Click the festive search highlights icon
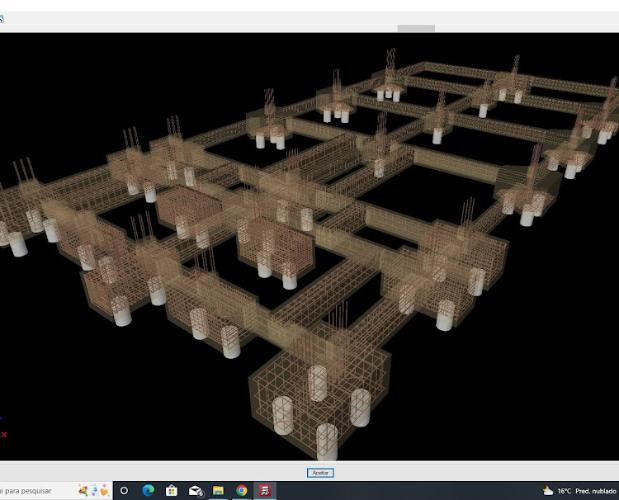This screenshot has height=500, width=619. (94, 491)
